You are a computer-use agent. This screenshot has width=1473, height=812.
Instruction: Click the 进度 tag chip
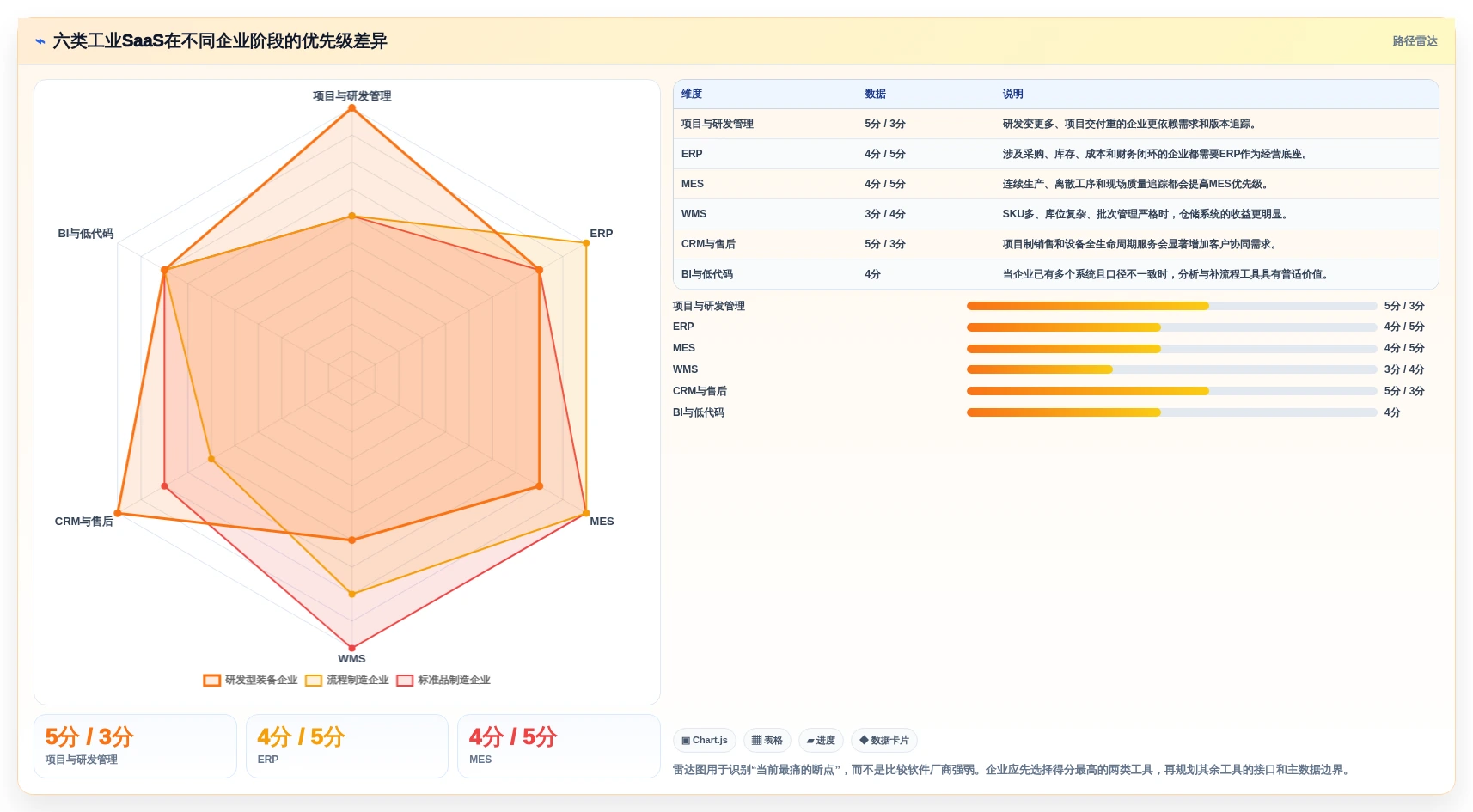click(x=821, y=740)
